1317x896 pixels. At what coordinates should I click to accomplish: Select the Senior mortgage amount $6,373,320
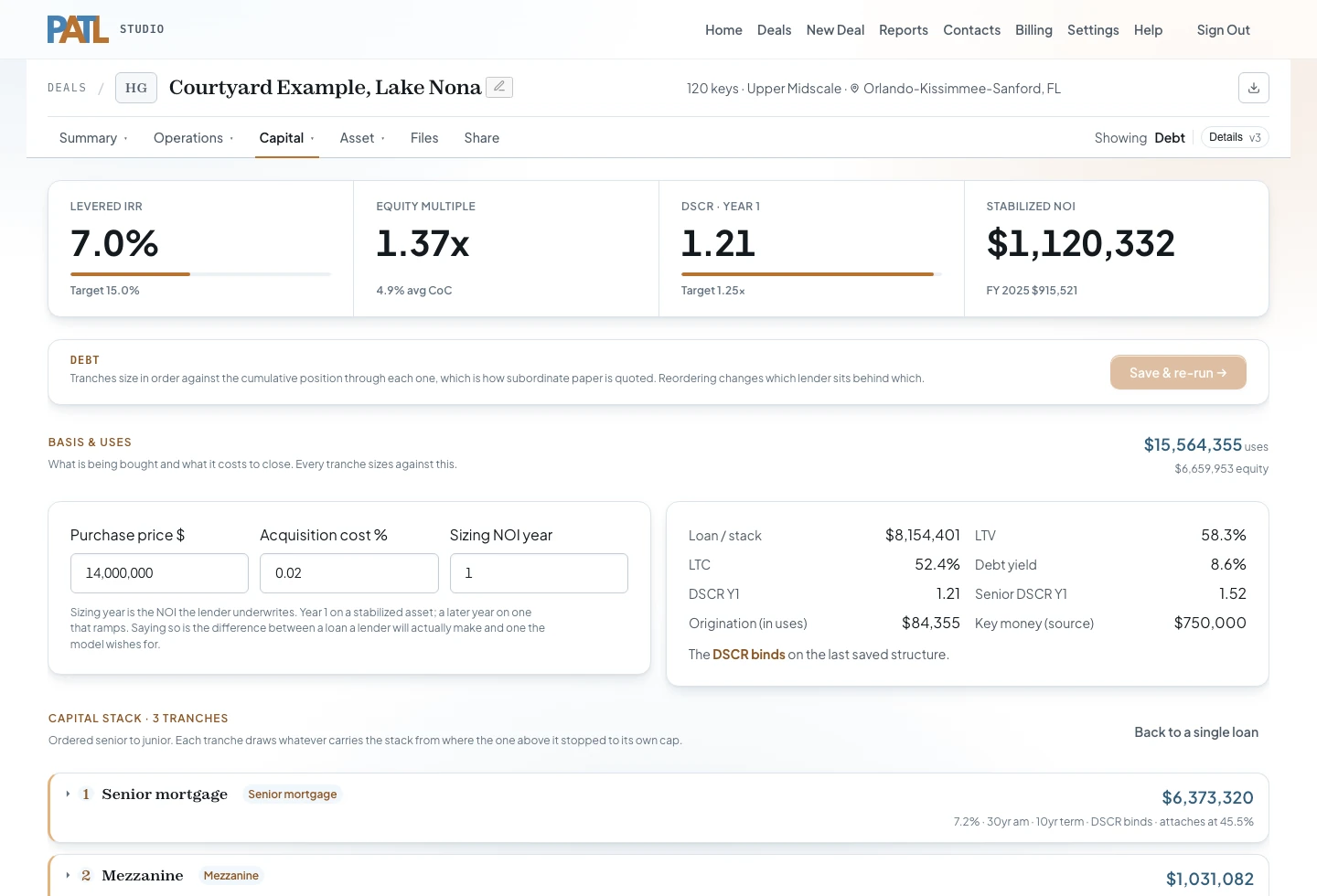click(1207, 798)
